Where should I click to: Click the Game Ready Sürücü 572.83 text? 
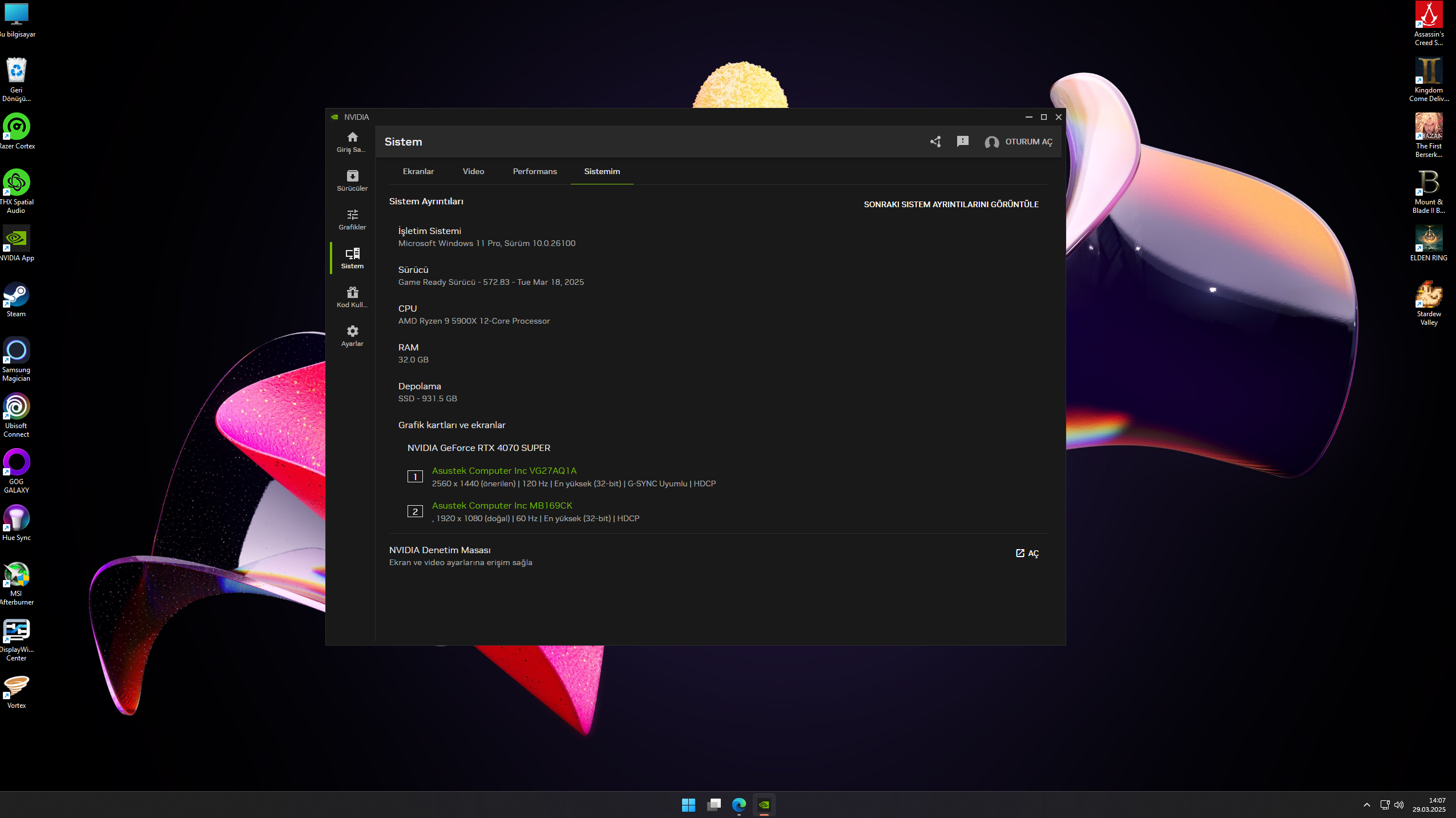point(491,282)
